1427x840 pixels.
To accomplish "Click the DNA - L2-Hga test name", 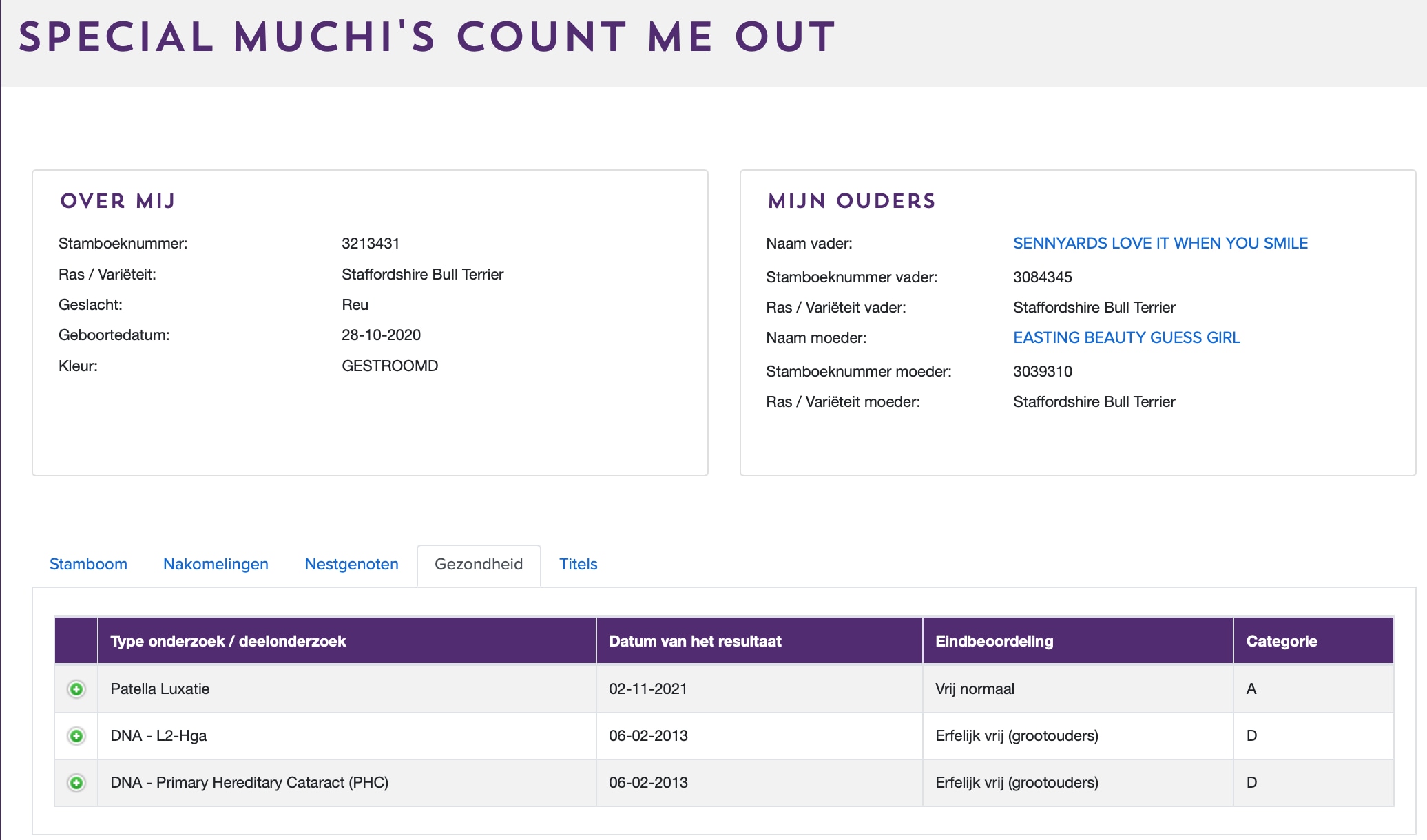I will pos(158,735).
